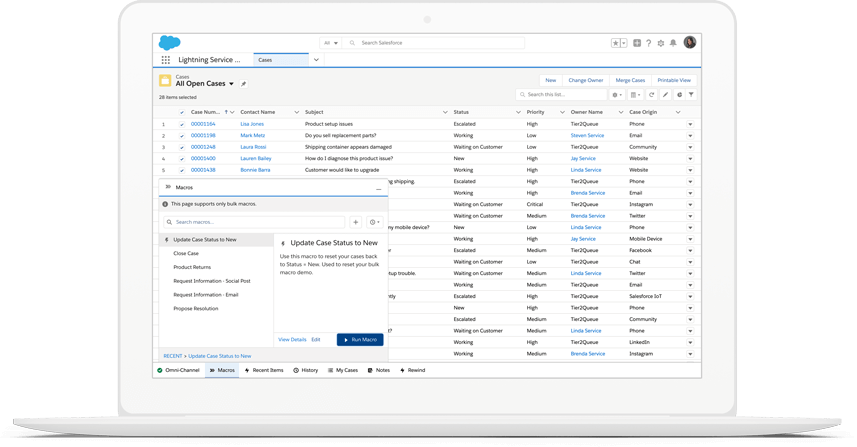Click the Global Actions plus icon
The width and height of the screenshot is (857, 447).
coord(637,43)
